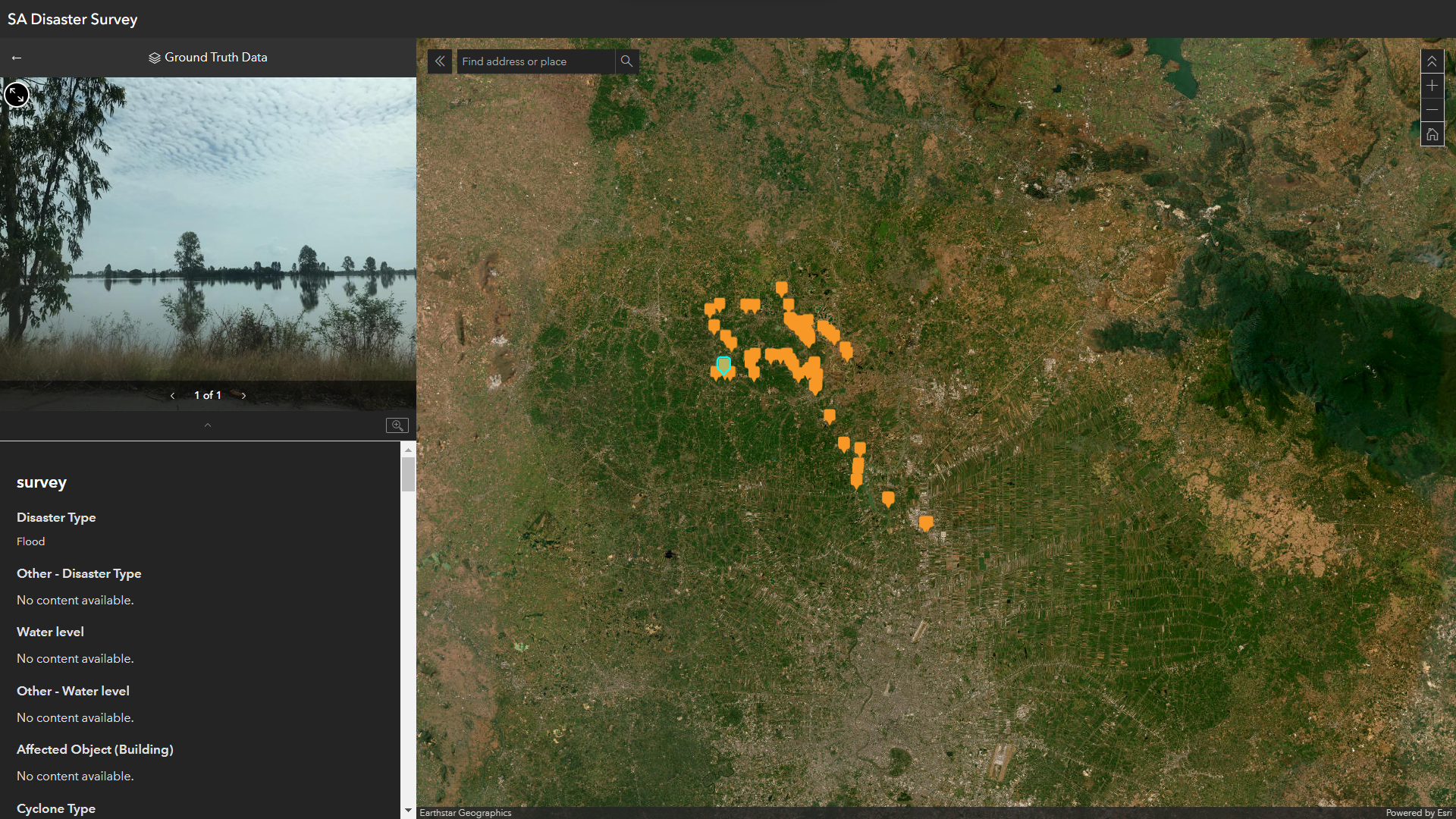Click the back arrow in panel header
The image size is (1456, 819).
tap(17, 58)
